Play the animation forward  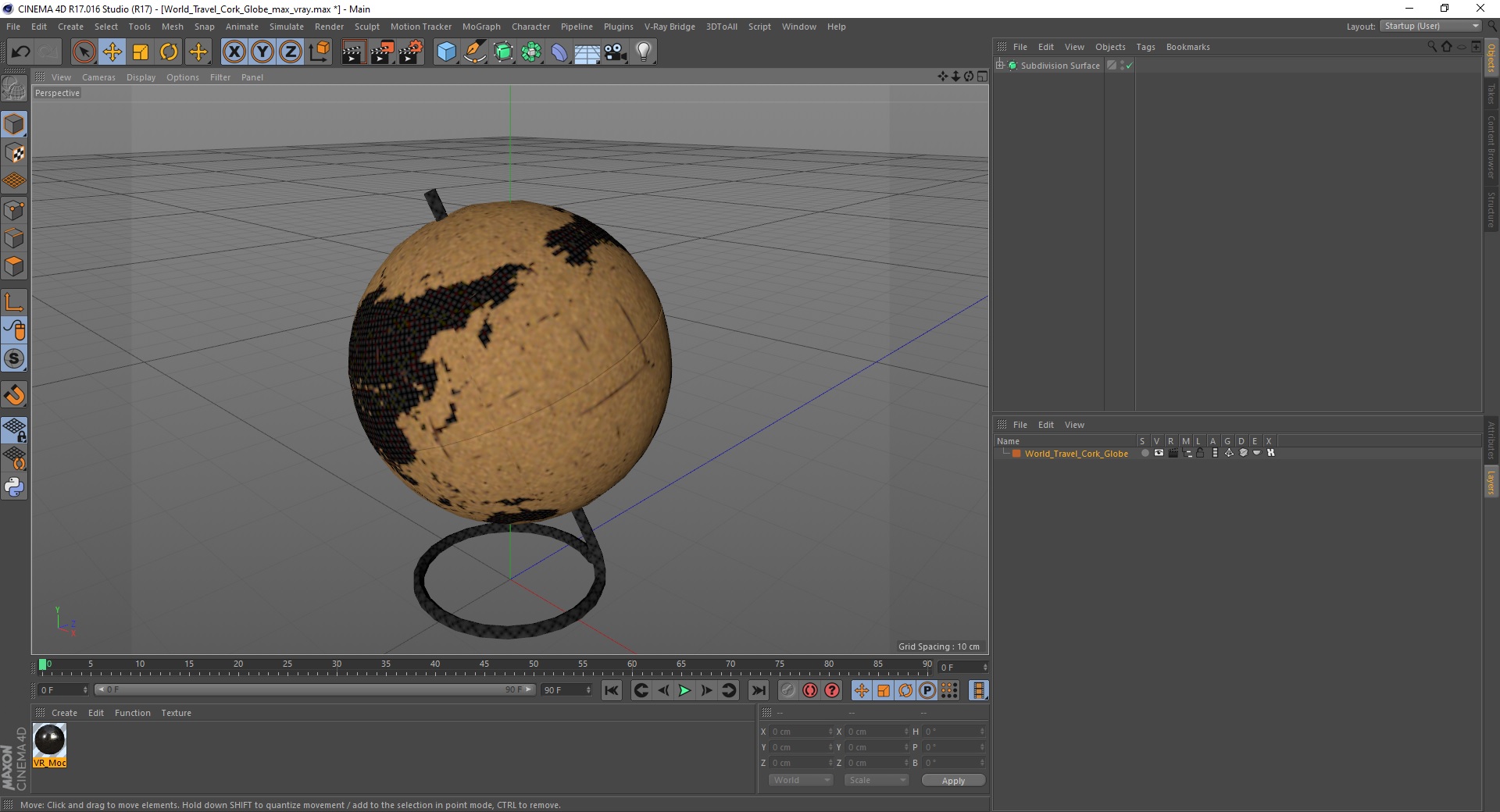click(684, 690)
